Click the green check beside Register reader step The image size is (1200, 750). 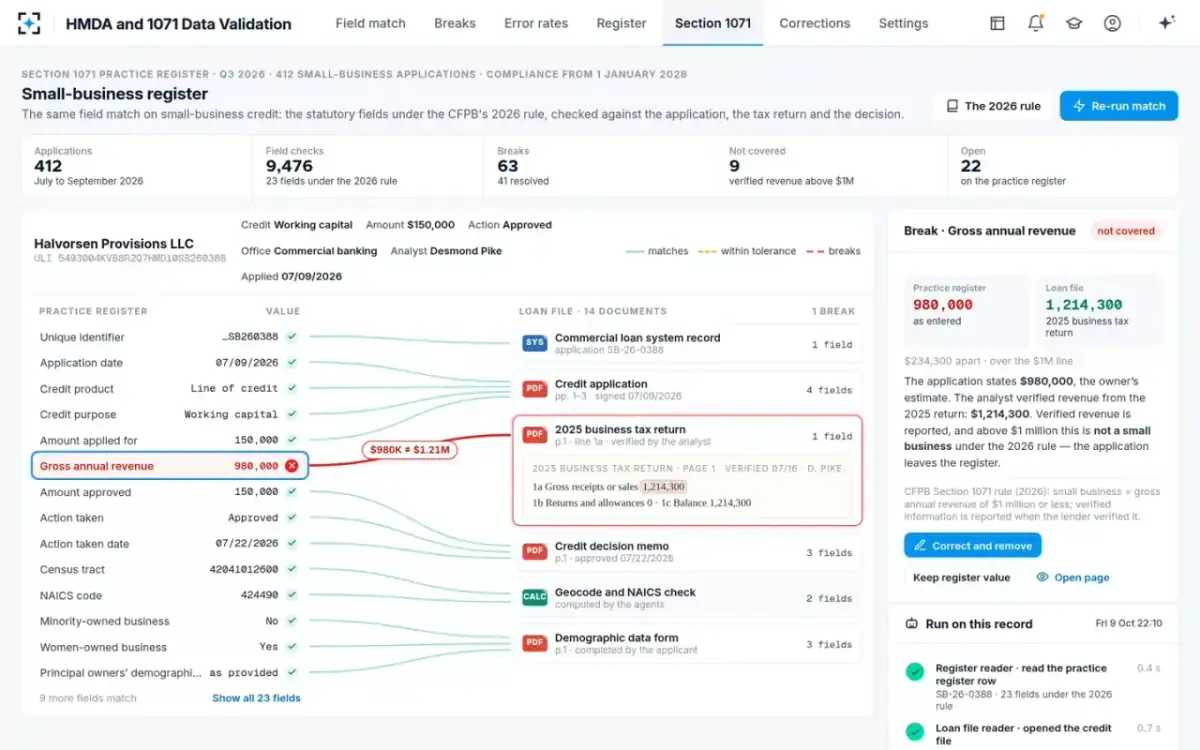pyautogui.click(x=914, y=673)
